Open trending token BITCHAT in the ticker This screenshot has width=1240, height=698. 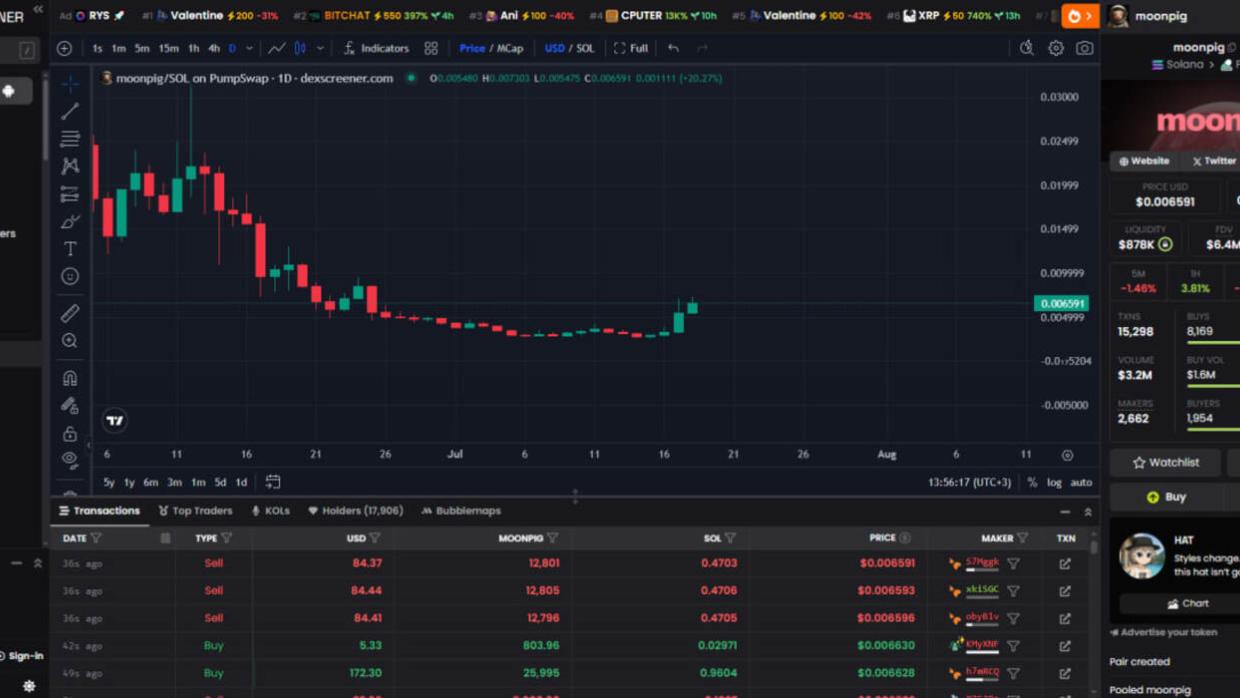click(346, 16)
